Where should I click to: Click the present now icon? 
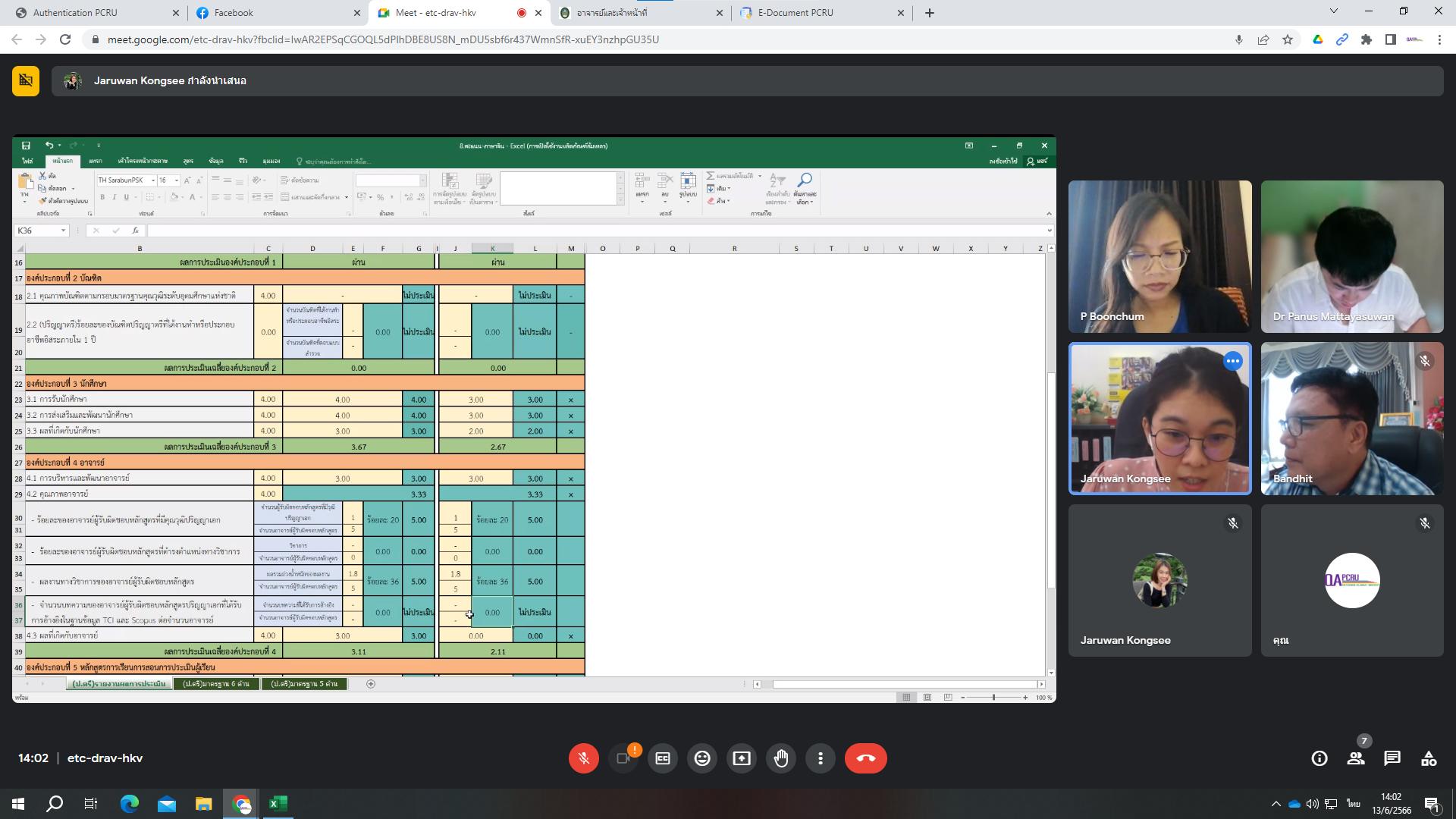pos(742,758)
